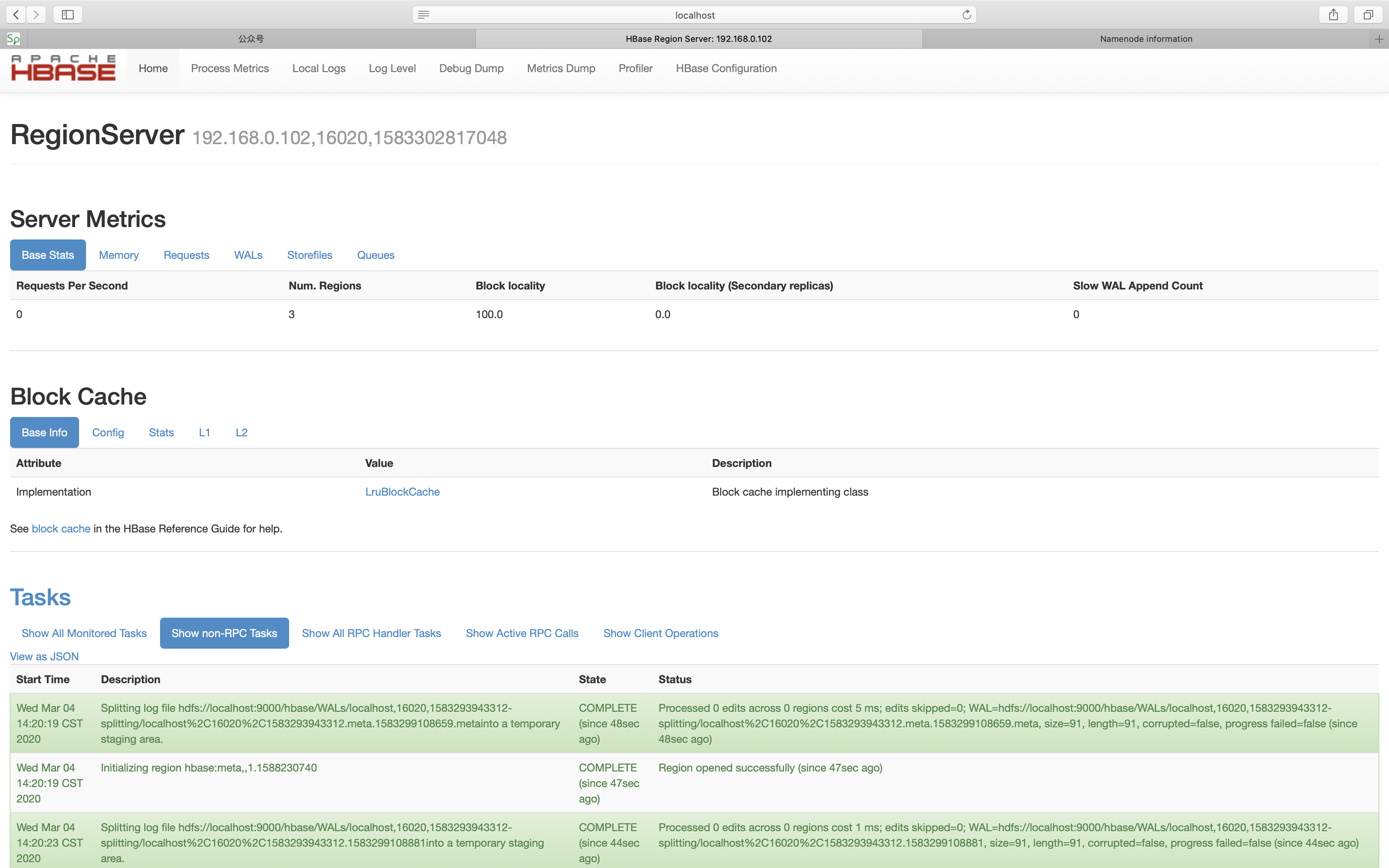Click the COMPLETE since 48sec ago state
The width and height of the screenshot is (1389, 868).
pyautogui.click(x=609, y=723)
